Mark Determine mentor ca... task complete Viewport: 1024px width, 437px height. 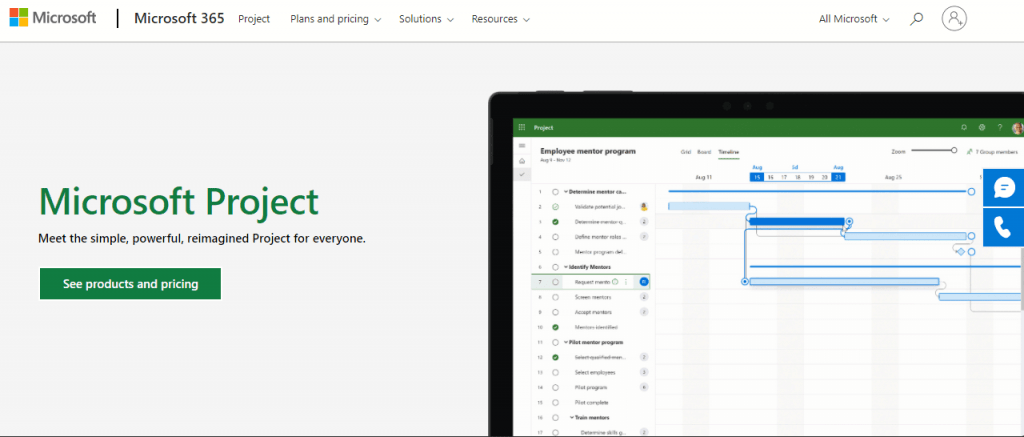[x=555, y=192]
